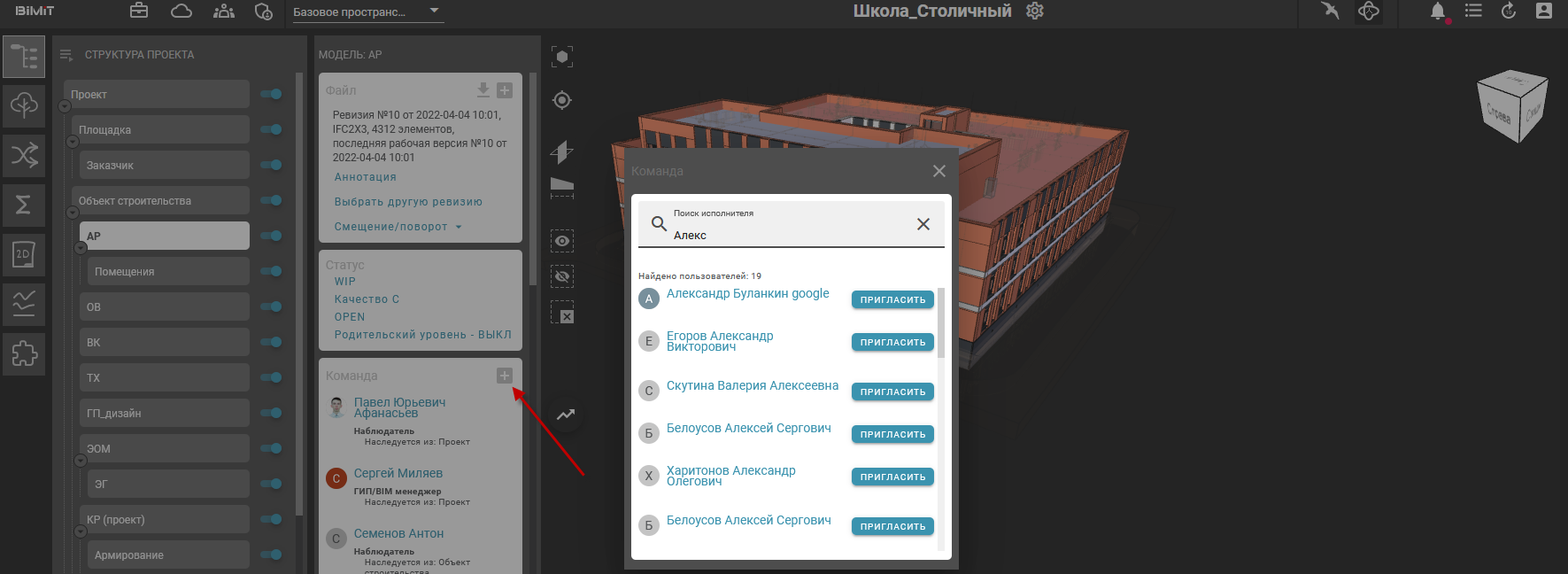Image resolution: width=1568 pixels, height=574 pixels.
Task: Collapse the Объект строительства tree node
Action: point(73,213)
